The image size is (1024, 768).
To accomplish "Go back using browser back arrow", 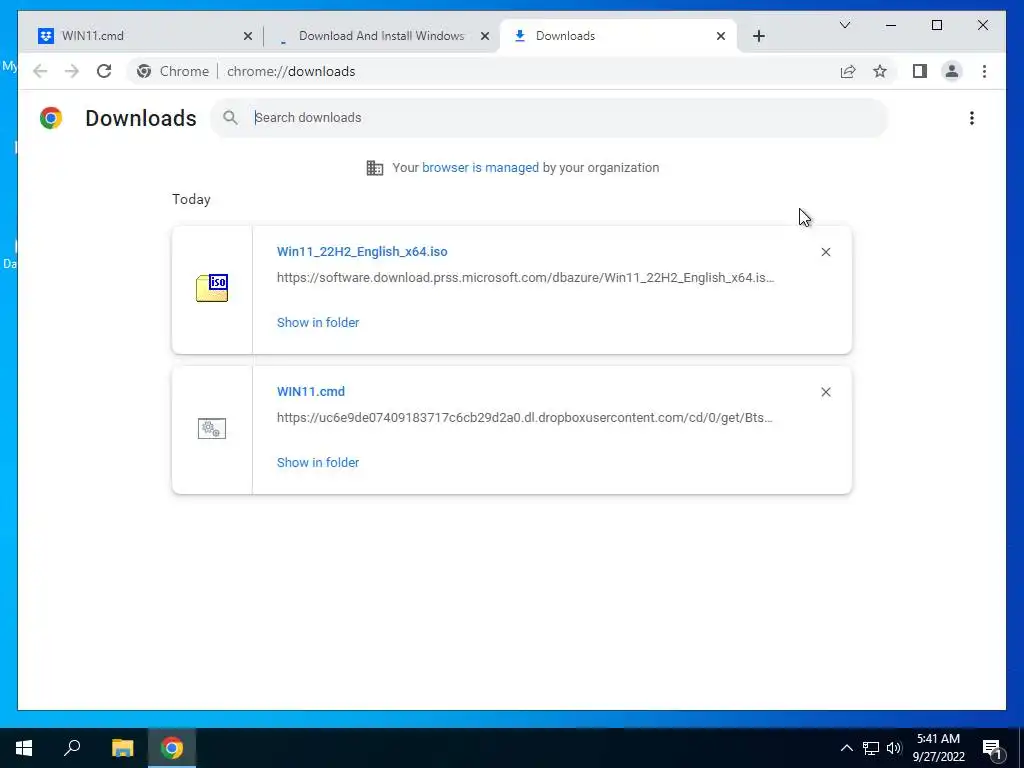I will pyautogui.click(x=40, y=71).
